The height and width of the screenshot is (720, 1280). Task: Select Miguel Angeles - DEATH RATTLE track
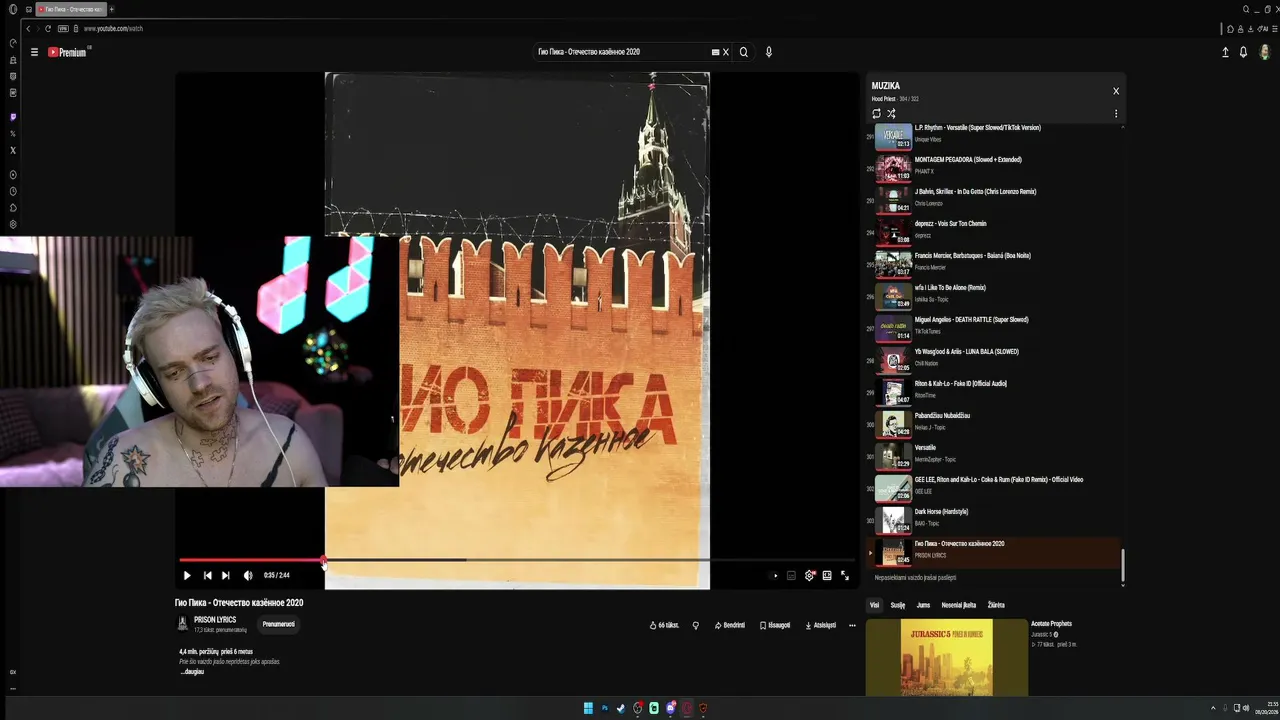993,327
